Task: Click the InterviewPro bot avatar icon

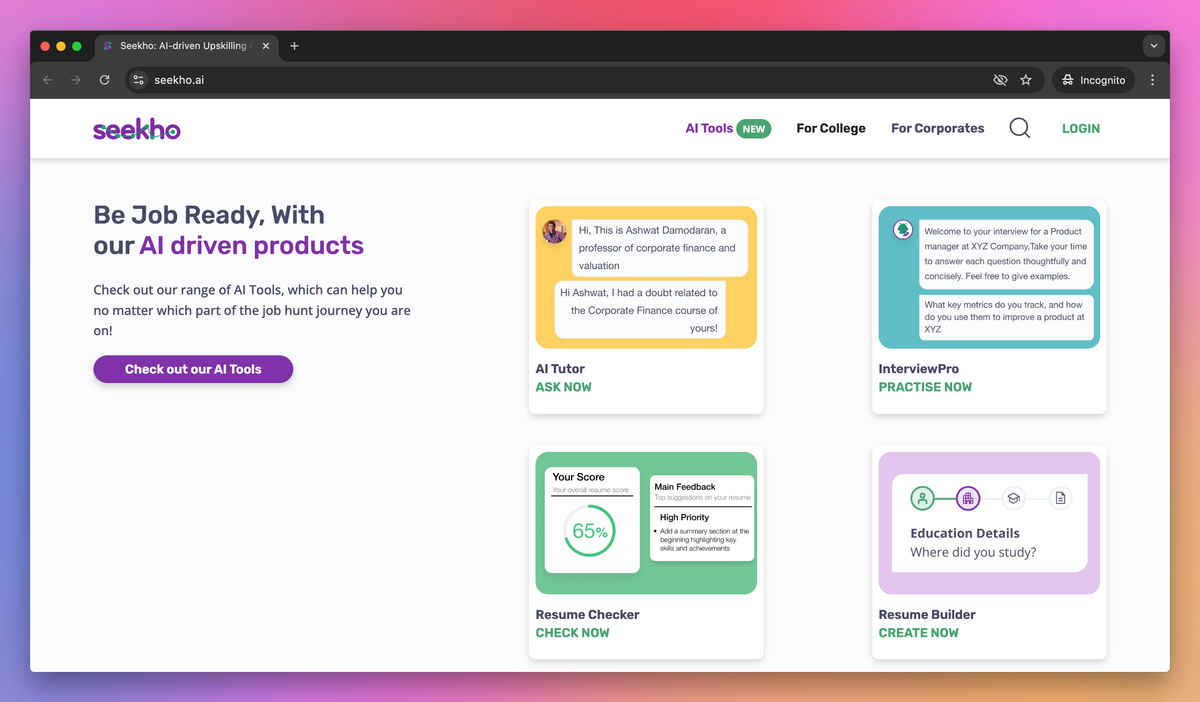Action: point(903,230)
